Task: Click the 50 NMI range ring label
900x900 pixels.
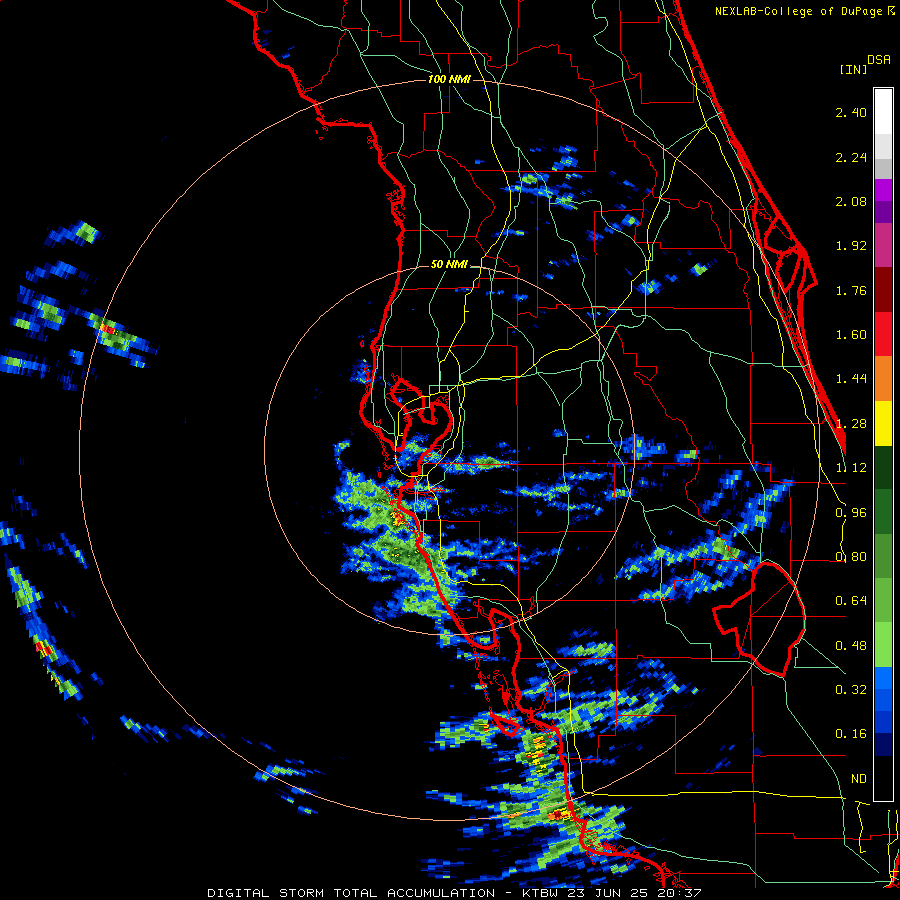Action: [449, 265]
